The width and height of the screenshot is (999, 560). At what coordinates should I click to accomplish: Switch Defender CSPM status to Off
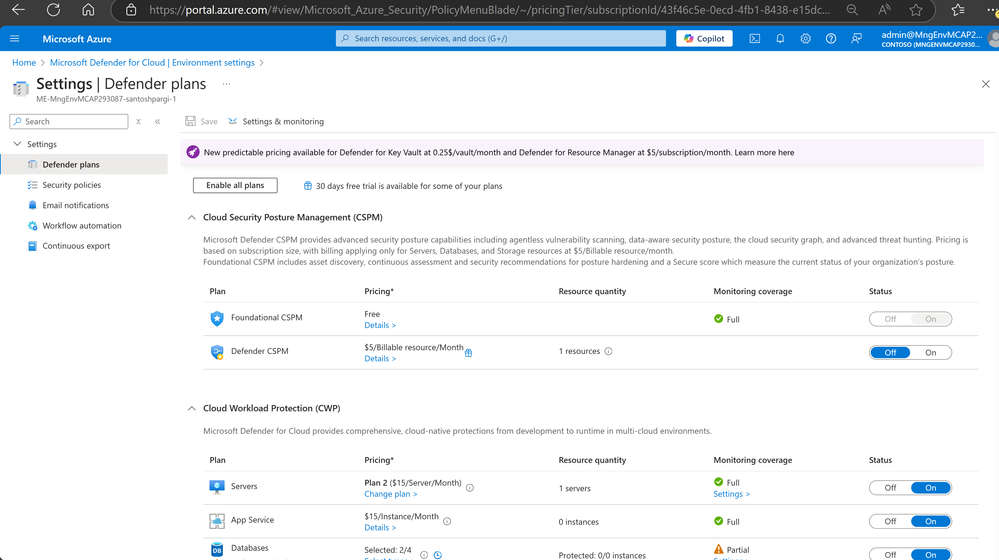890,352
